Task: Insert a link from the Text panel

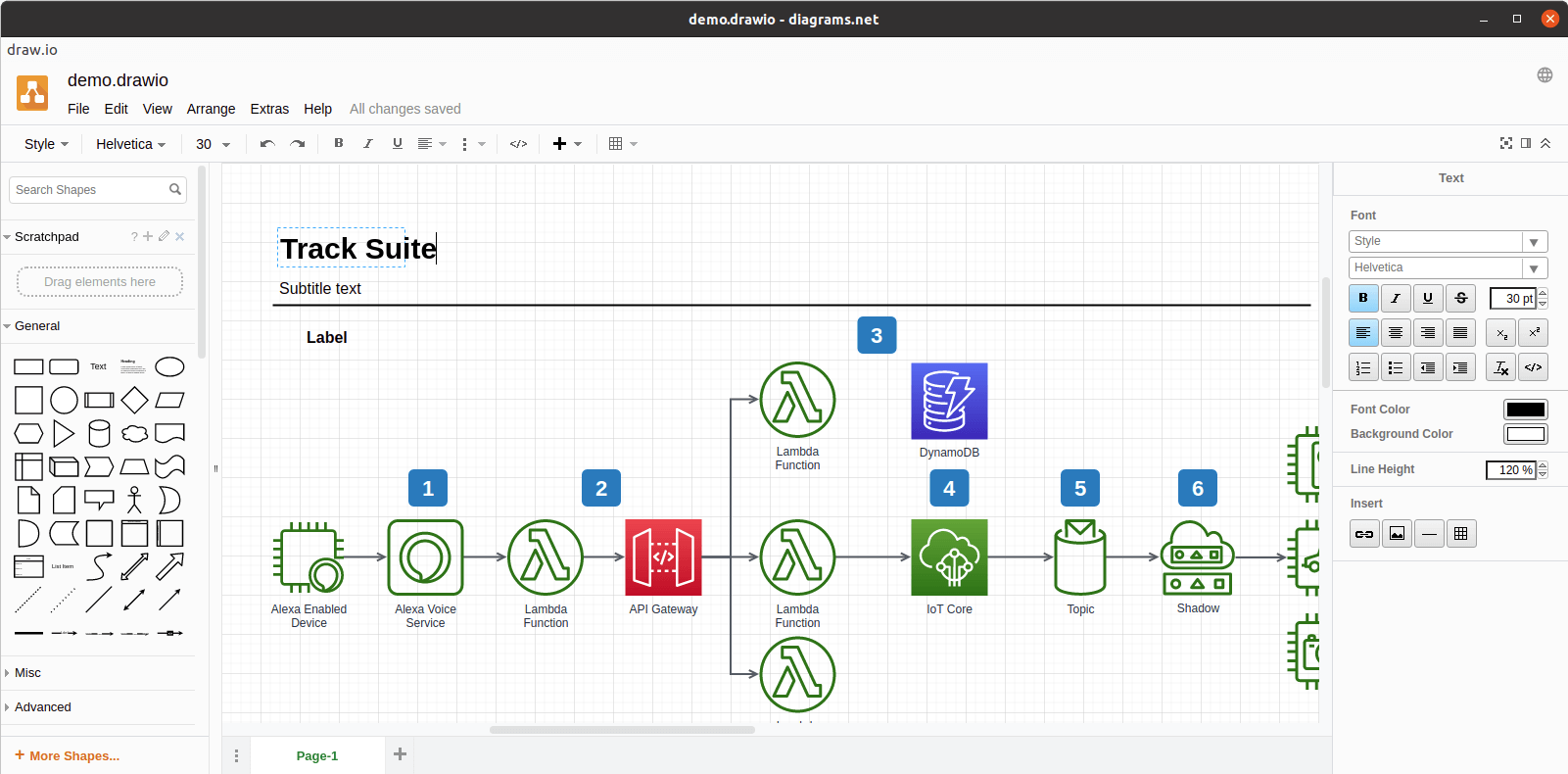Action: (x=1364, y=534)
